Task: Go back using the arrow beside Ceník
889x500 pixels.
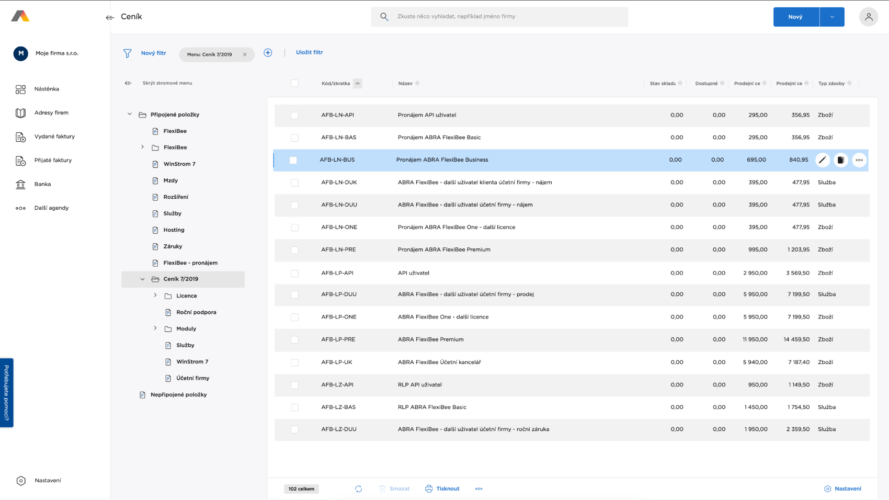Action: tap(109, 17)
